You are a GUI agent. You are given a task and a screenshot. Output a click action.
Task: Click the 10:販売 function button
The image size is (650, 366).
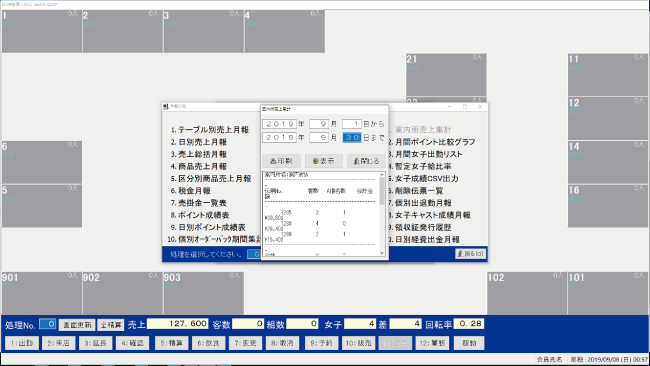tap(359, 343)
